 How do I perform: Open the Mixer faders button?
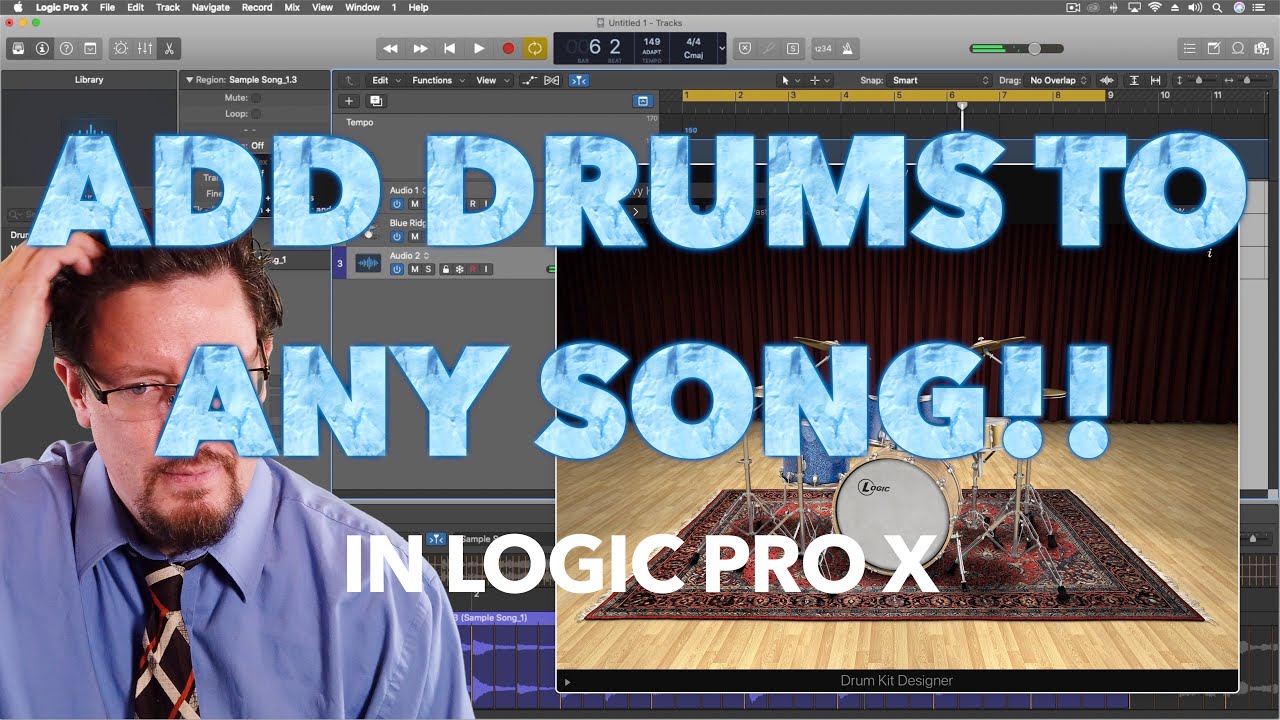coord(145,48)
